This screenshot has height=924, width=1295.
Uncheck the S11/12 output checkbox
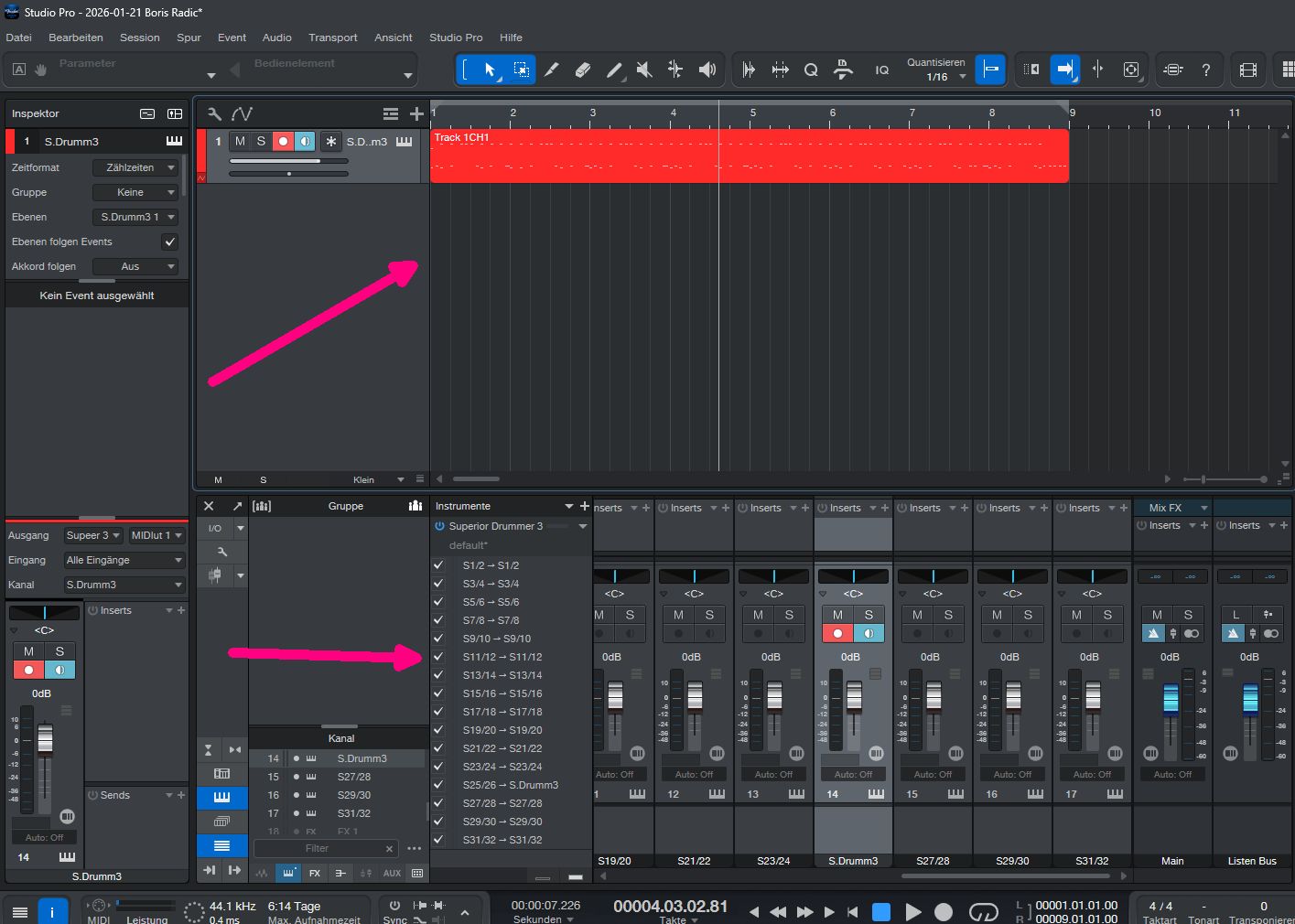pyautogui.click(x=438, y=657)
